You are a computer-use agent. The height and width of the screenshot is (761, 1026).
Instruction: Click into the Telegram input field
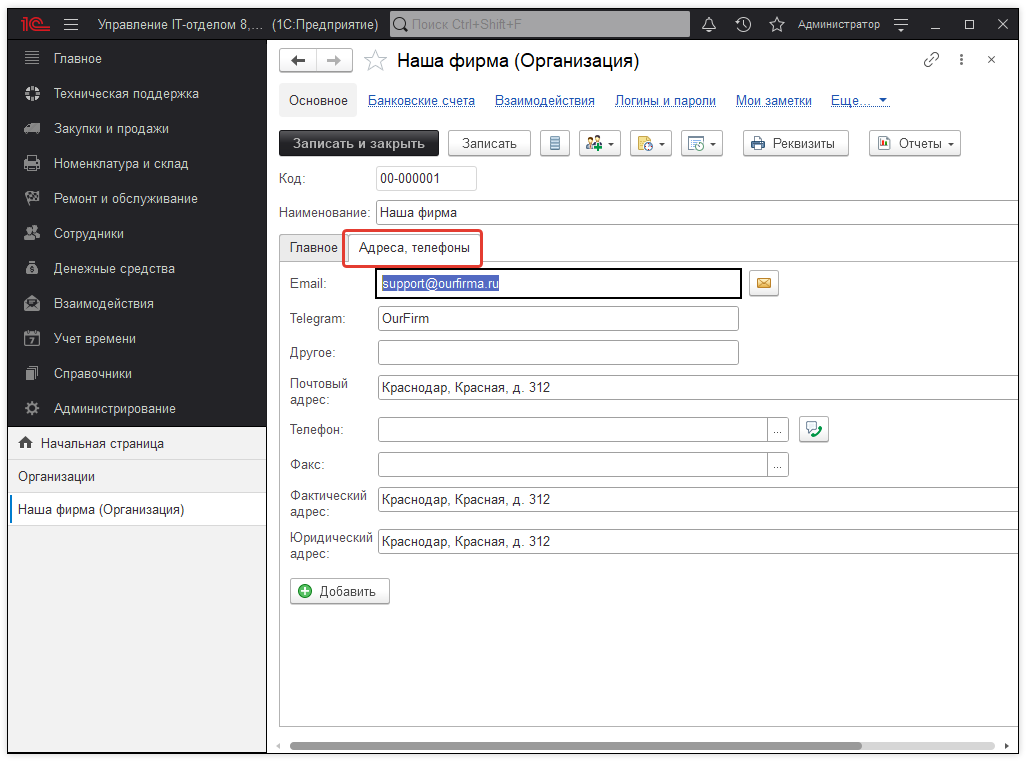pos(558,319)
